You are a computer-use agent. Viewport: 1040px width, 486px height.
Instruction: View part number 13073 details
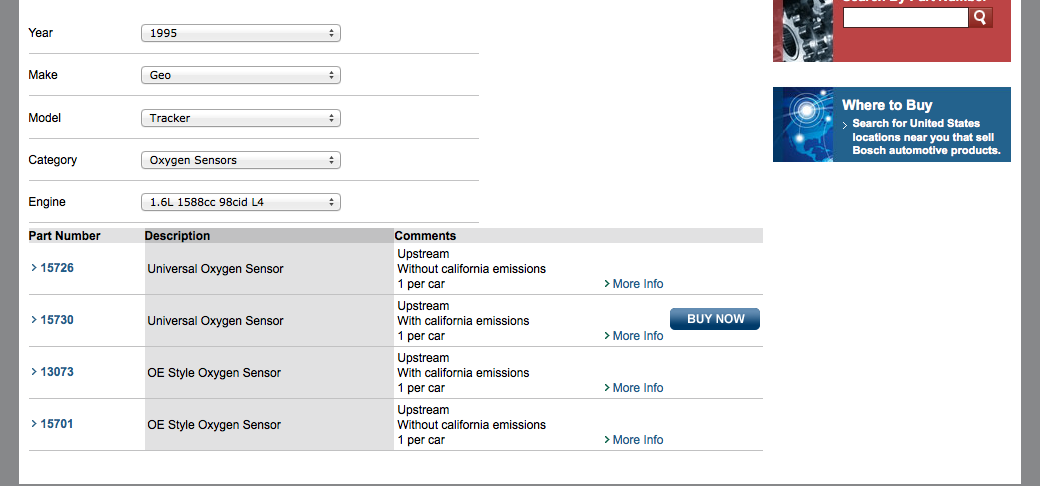click(x=56, y=372)
